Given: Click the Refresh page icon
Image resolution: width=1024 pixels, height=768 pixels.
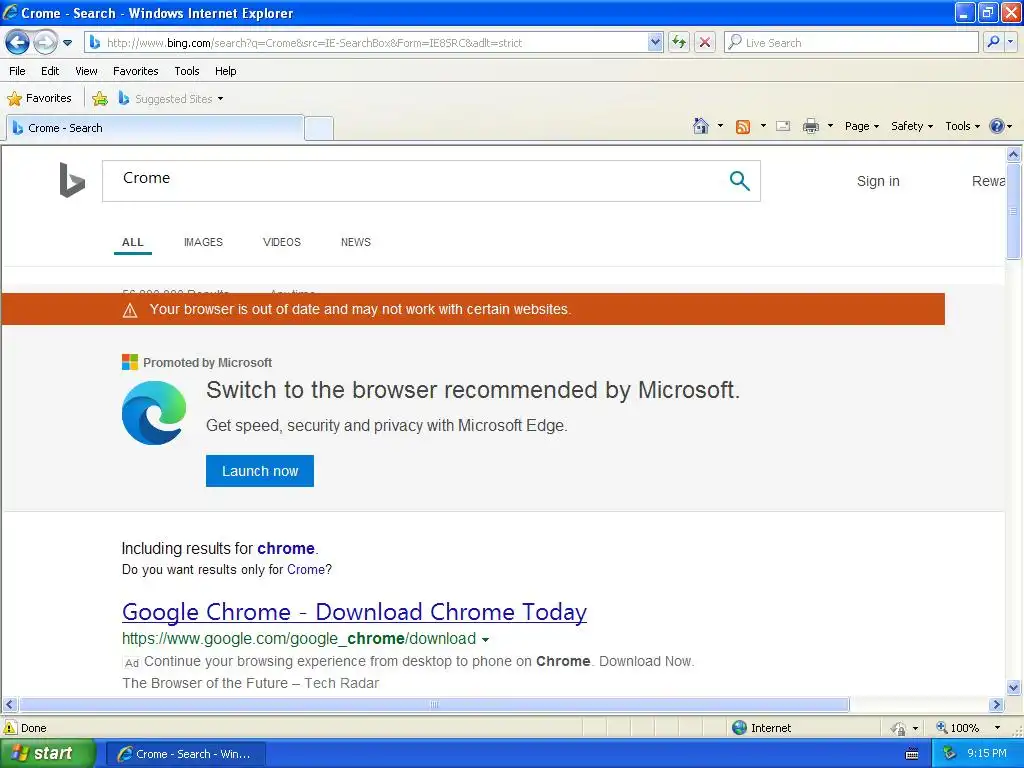Looking at the screenshot, I should [x=679, y=42].
